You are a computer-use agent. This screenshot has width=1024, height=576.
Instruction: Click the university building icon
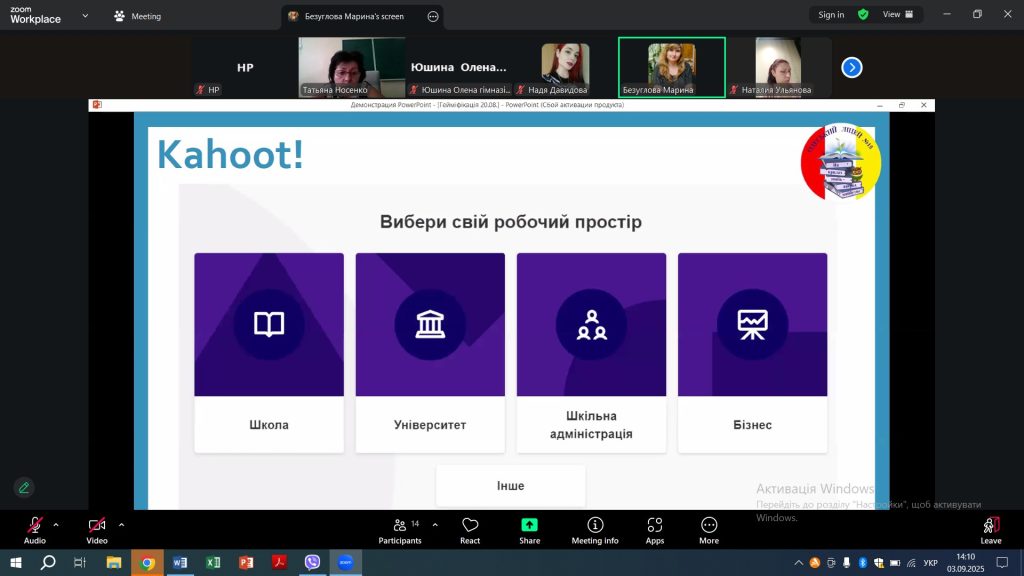(430, 324)
